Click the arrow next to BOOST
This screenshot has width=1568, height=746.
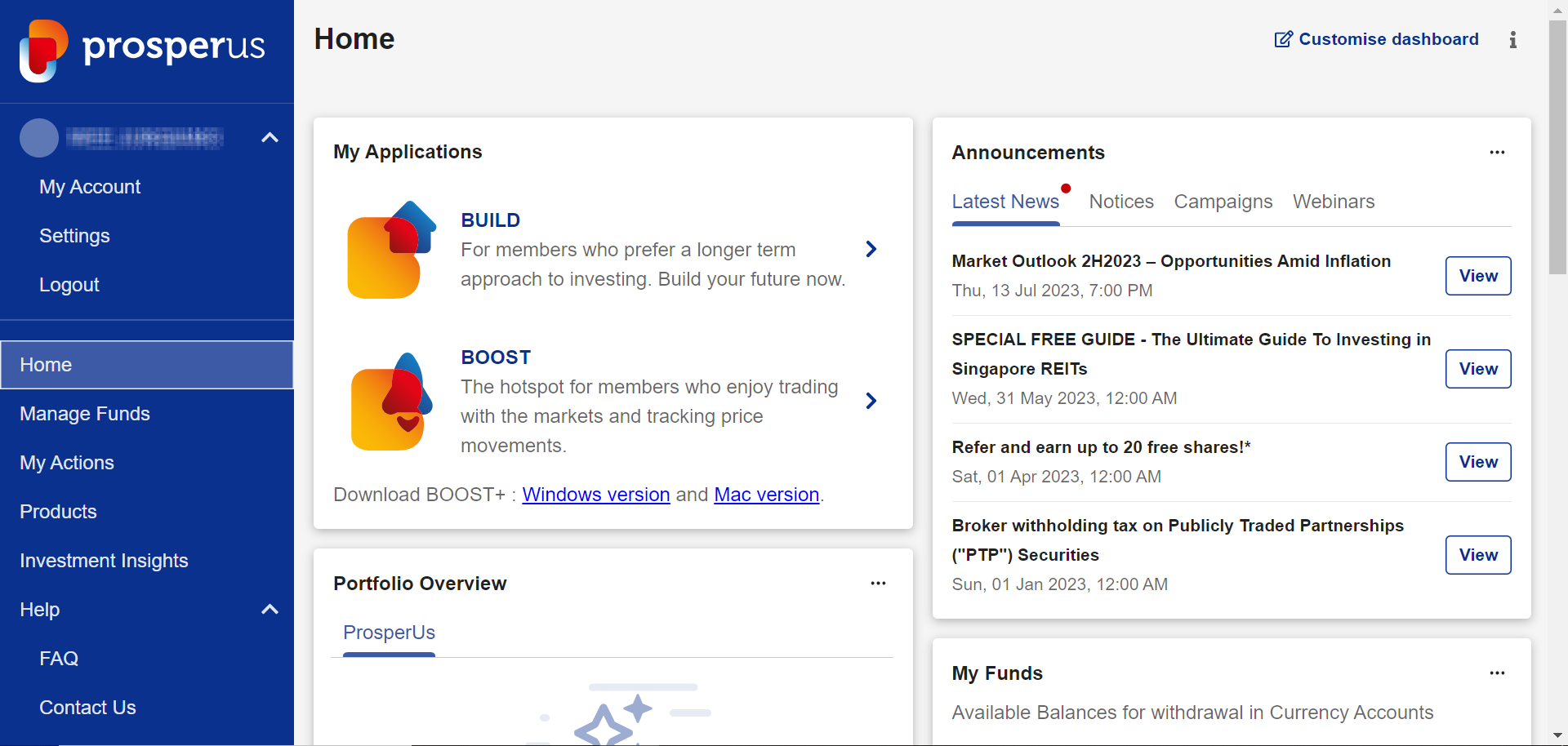pyautogui.click(x=871, y=401)
